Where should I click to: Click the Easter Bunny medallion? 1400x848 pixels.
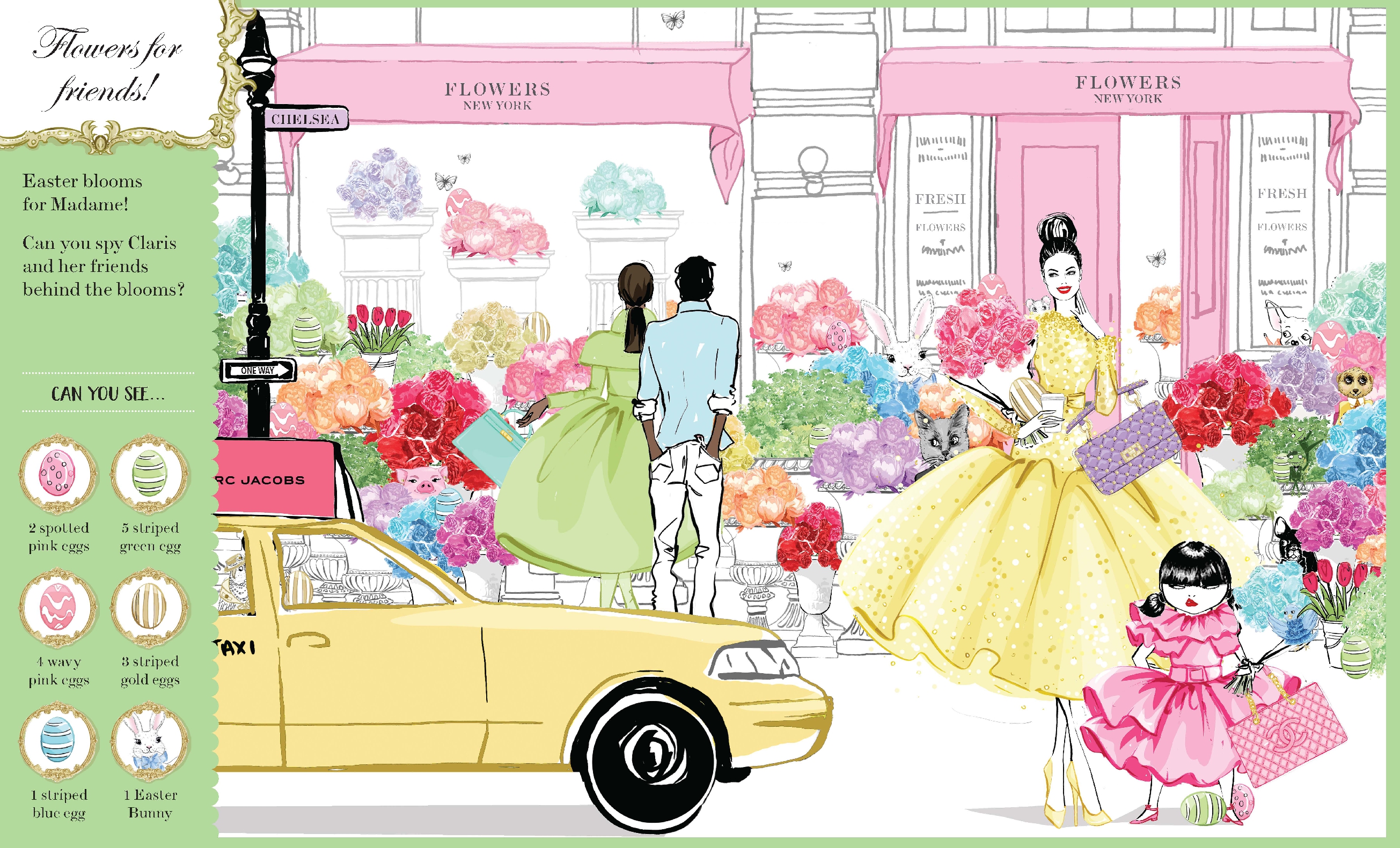149,740
